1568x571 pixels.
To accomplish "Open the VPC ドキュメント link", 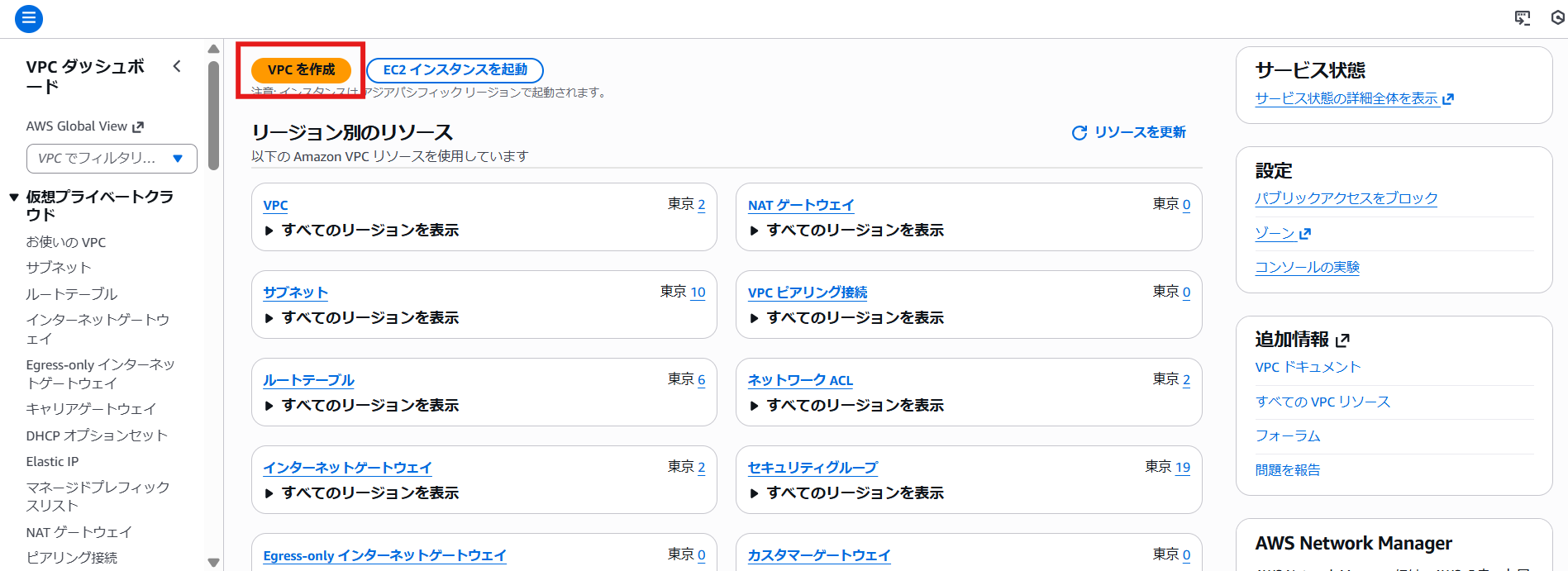I will coord(1308,367).
